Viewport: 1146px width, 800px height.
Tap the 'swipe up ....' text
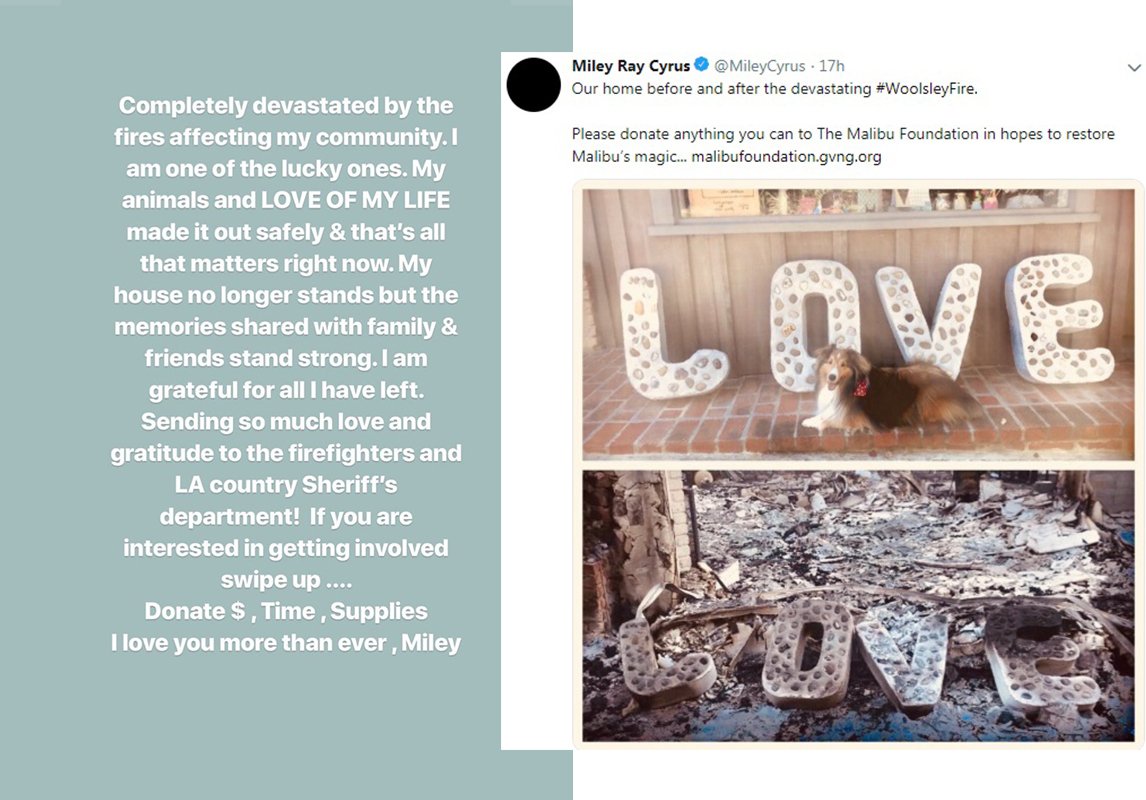286,580
